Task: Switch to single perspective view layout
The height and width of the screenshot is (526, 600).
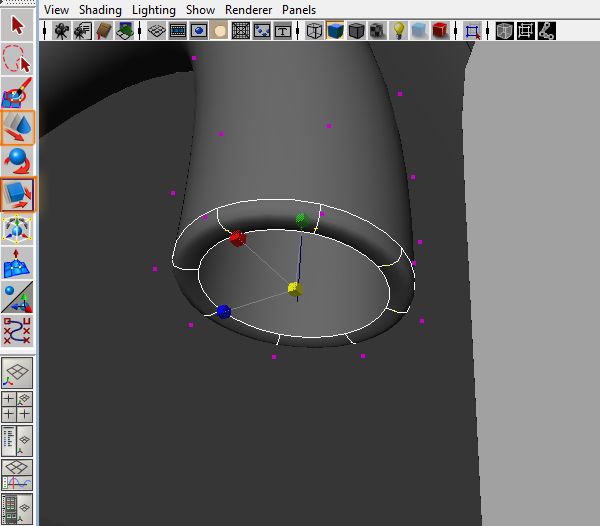Action: pos(17,373)
